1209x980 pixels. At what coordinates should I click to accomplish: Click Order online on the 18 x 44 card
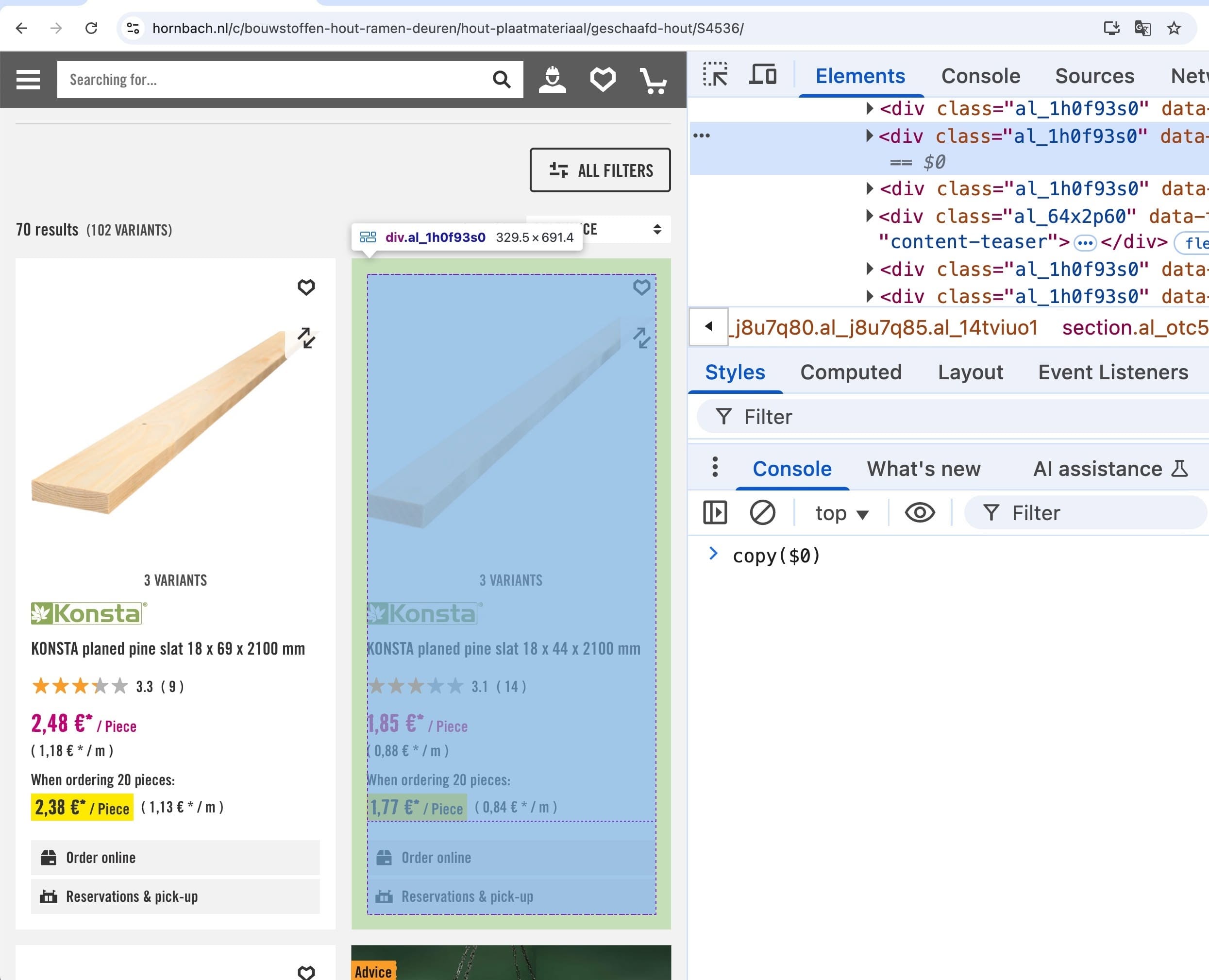(511, 857)
